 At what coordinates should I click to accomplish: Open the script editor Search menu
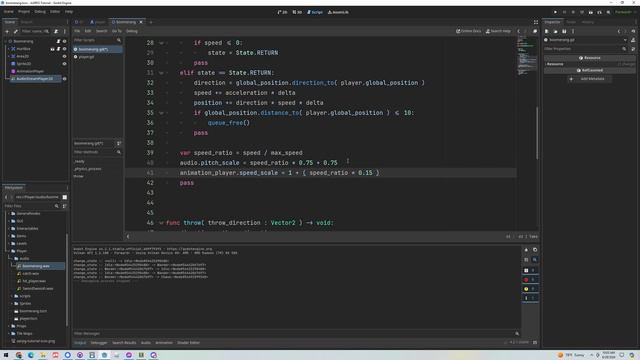[102, 31]
